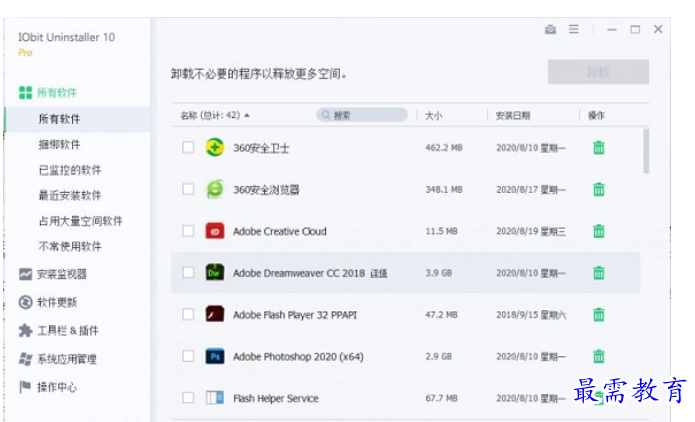The height and width of the screenshot is (422, 695).
Task: Check the Adobe Creative Cloud checkbox
Action: [x=188, y=231]
